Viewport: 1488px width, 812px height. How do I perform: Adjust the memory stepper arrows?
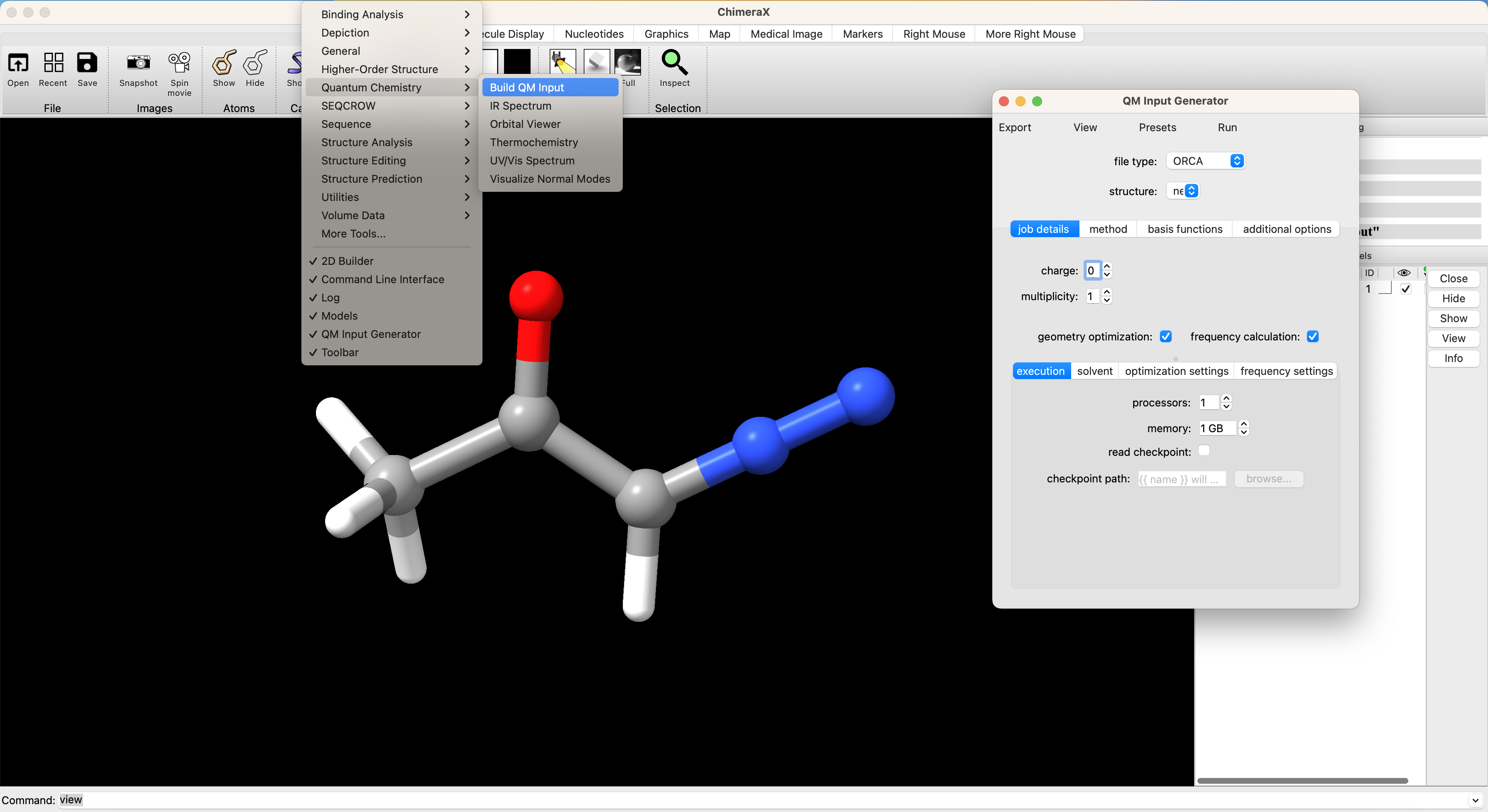(x=1243, y=428)
